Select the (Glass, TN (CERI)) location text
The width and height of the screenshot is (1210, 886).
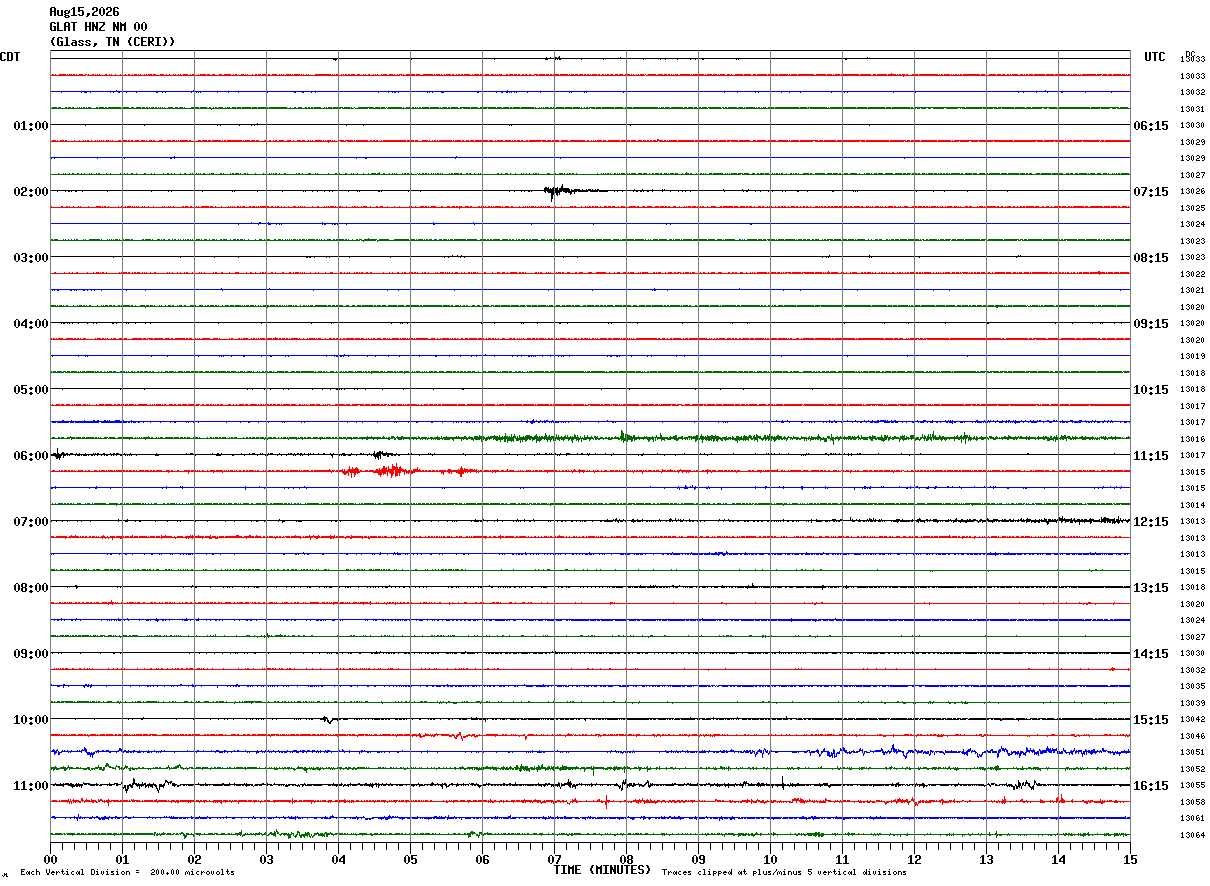click(x=113, y=42)
